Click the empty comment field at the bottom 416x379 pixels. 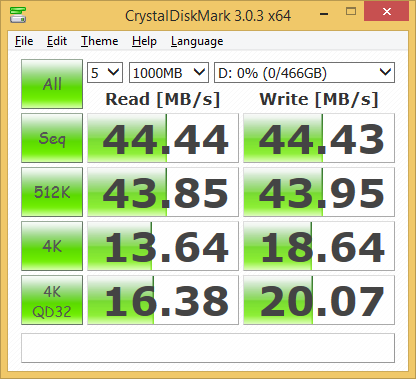(208, 348)
